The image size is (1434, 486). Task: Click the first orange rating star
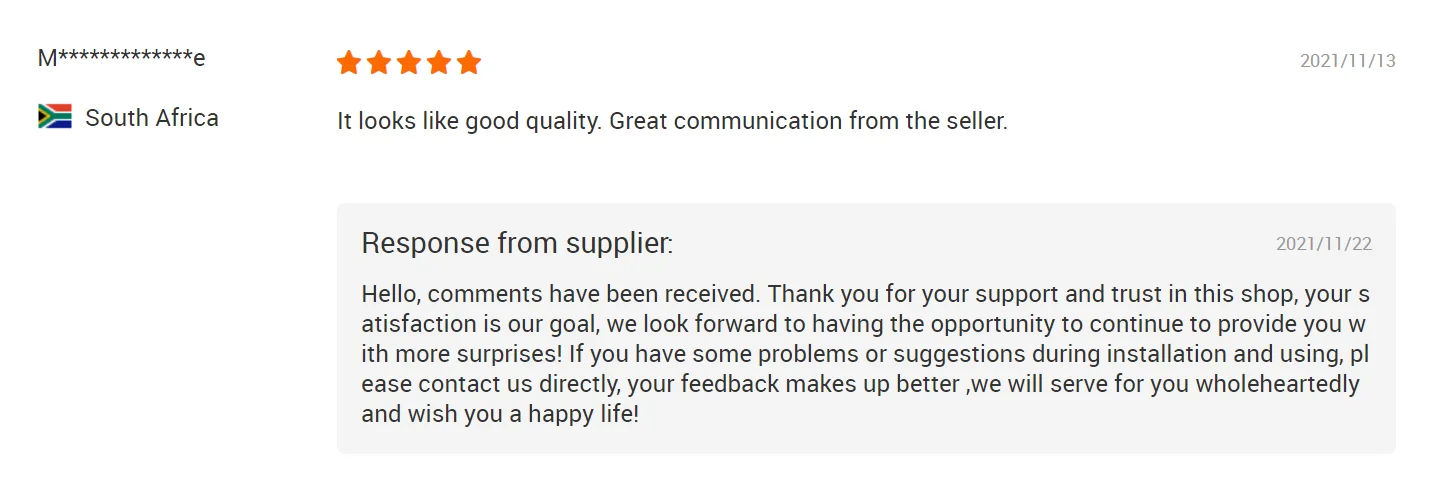(348, 63)
